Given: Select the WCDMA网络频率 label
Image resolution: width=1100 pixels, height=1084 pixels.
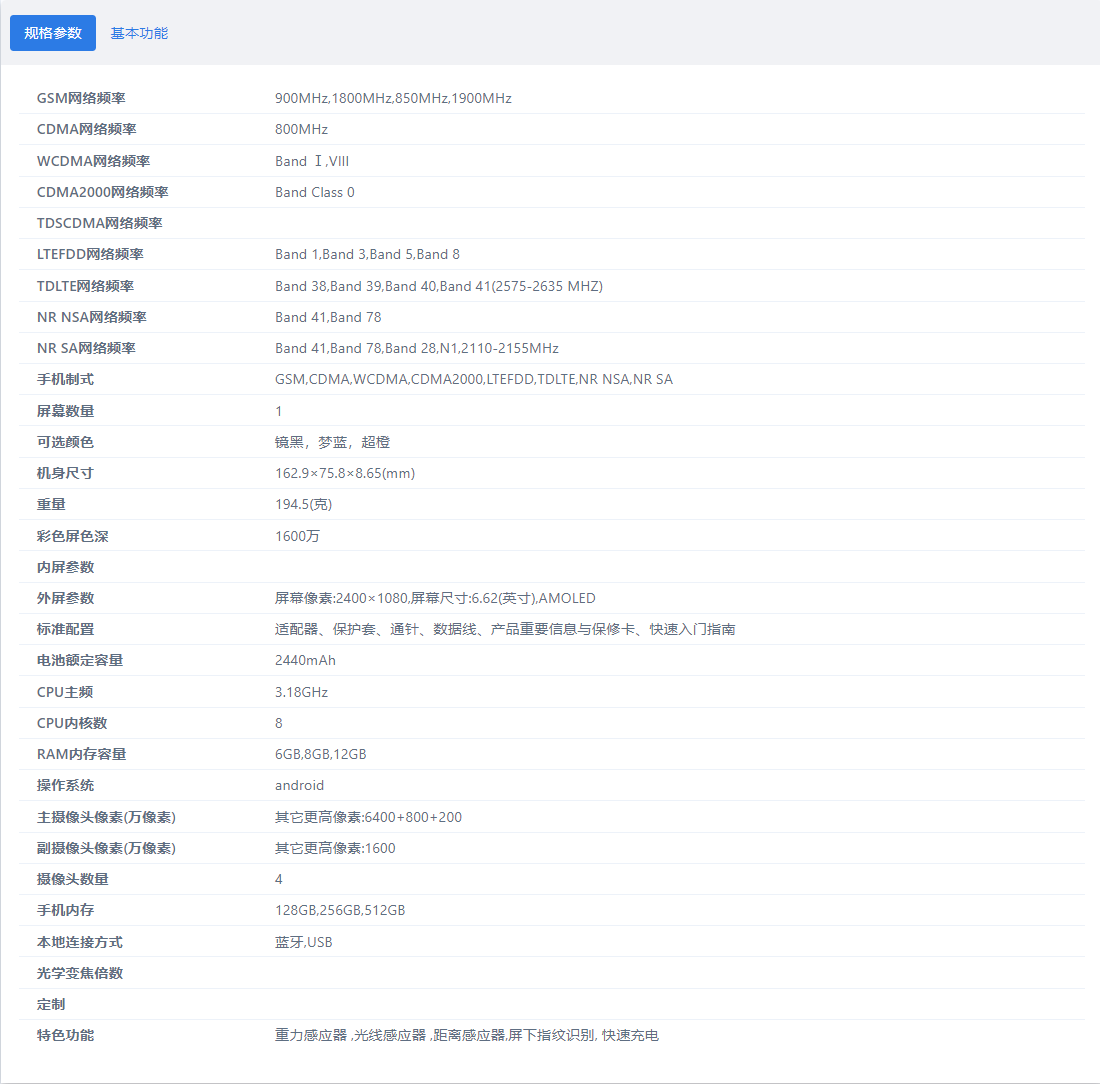Looking at the screenshot, I should [x=93, y=161].
